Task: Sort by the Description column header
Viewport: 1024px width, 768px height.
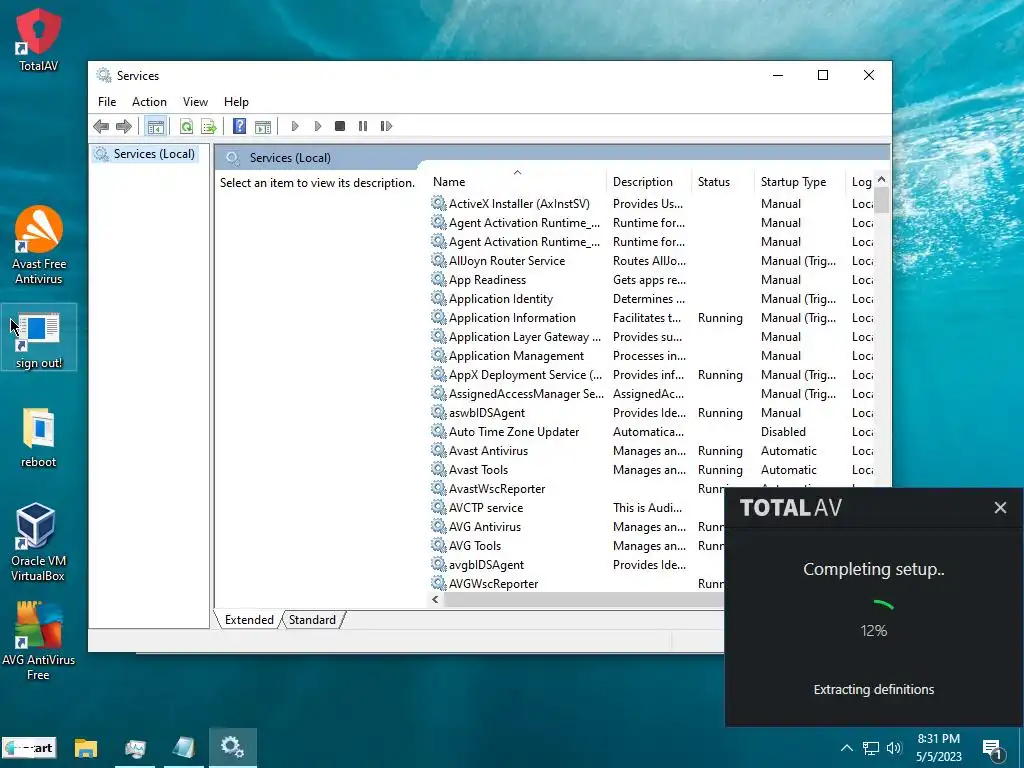Action: [649, 182]
